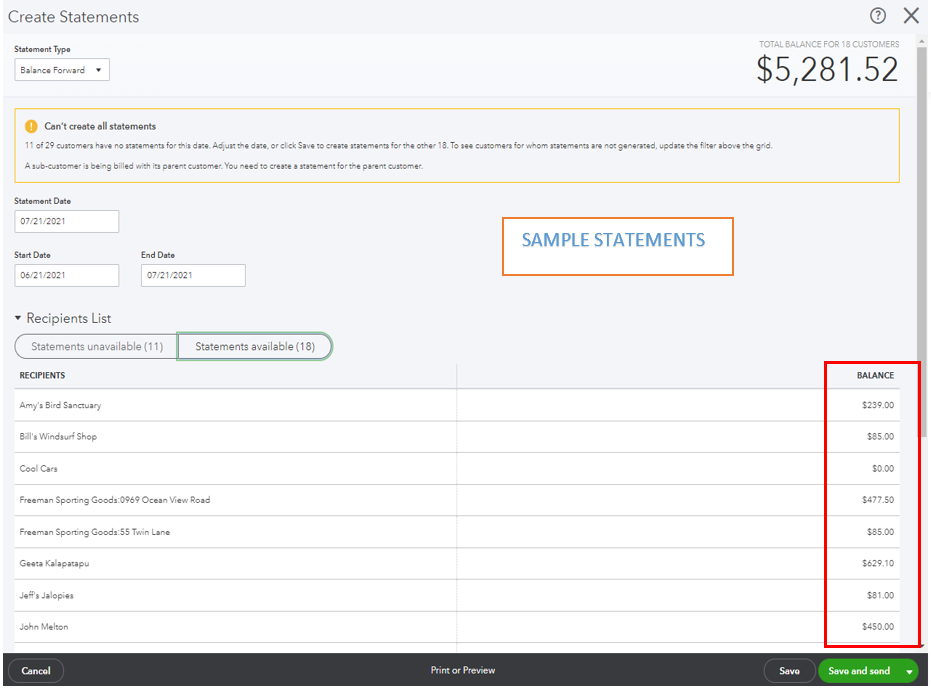Viewport: 931px width, 689px height.
Task: Close the Create Statements window
Action: coord(911,15)
